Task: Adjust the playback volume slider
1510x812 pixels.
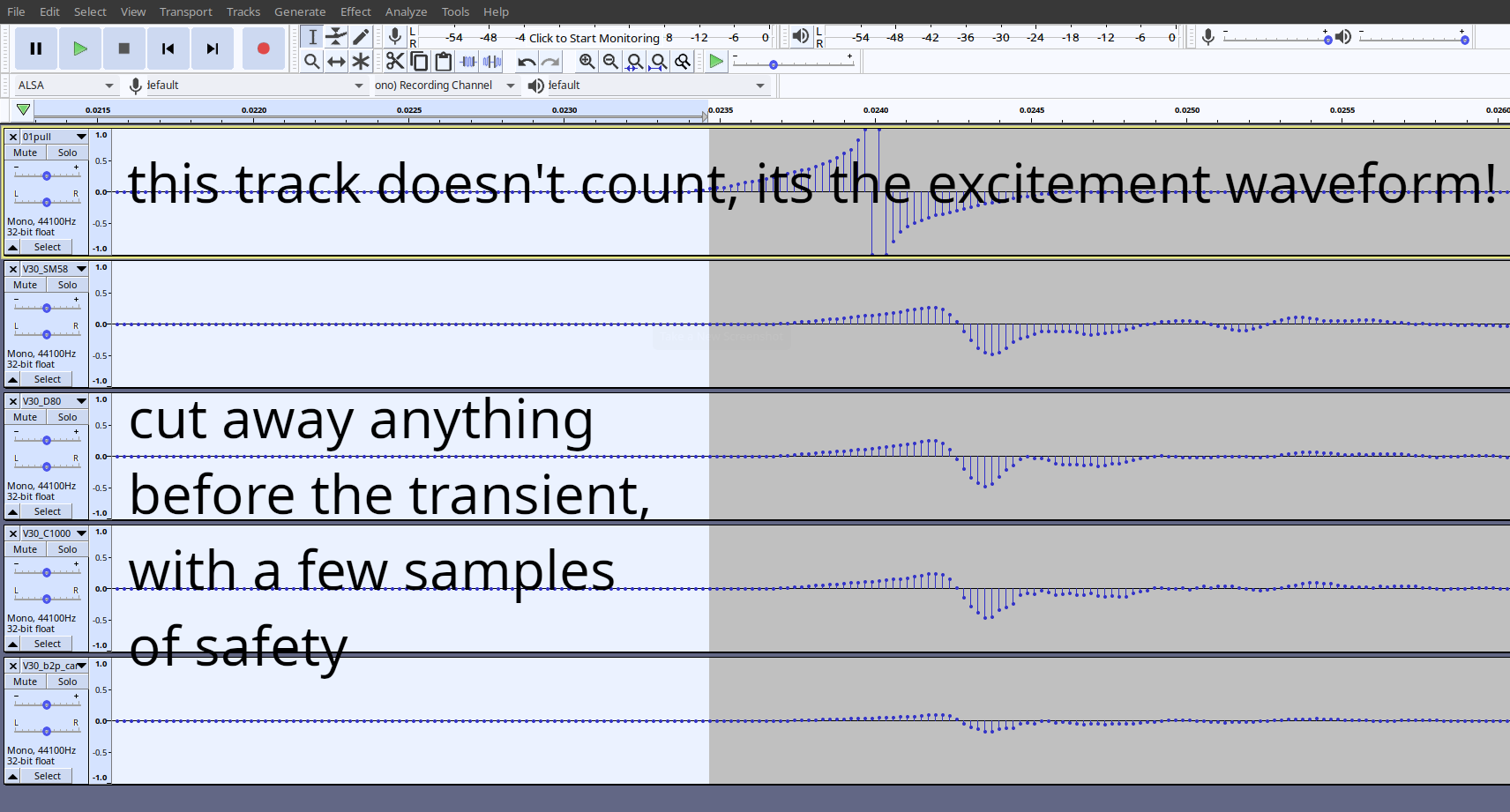Action: [x=1415, y=37]
